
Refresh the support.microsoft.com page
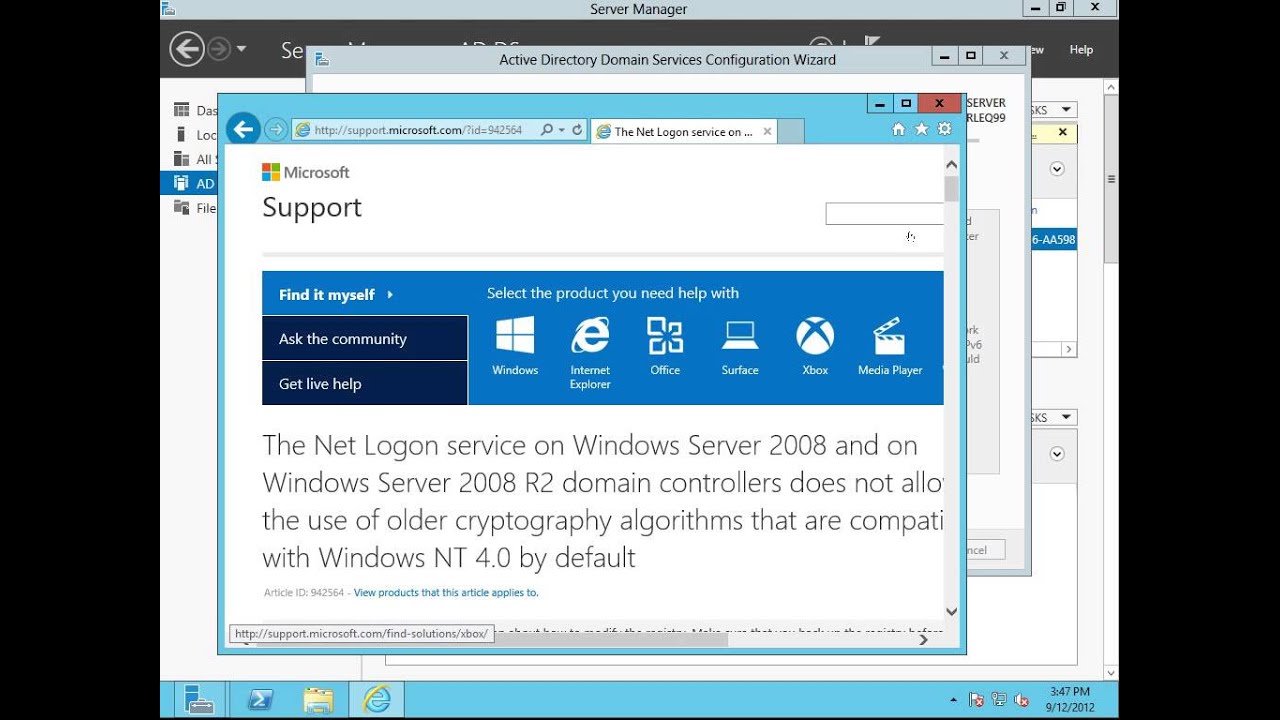[x=577, y=130]
